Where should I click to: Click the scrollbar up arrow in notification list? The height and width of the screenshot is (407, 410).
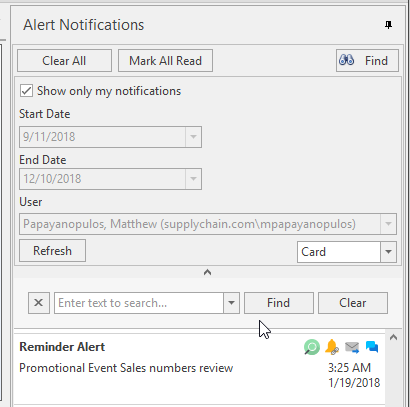[393, 337]
